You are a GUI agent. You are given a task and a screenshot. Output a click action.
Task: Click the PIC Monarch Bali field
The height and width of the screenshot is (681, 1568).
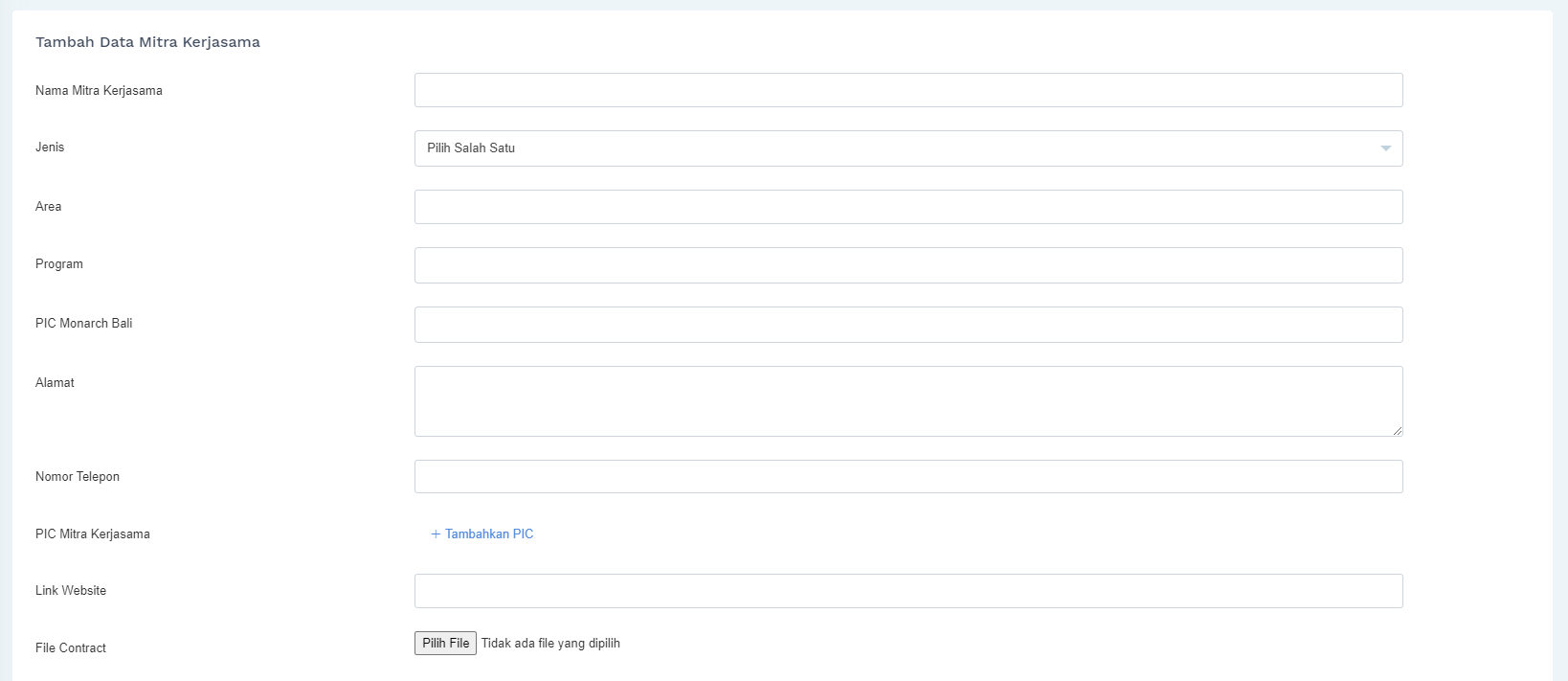point(907,325)
